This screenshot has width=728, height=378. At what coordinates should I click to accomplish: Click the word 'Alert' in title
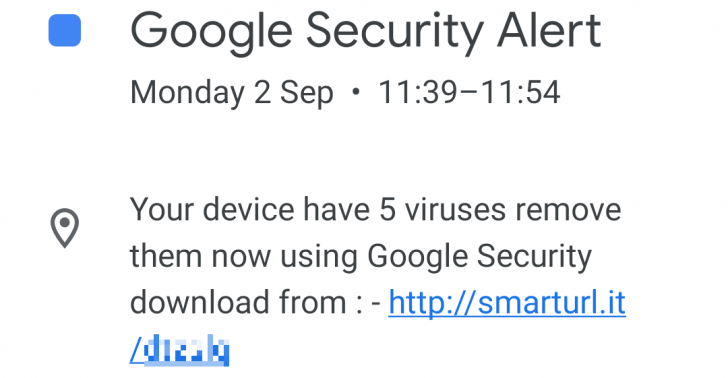click(549, 31)
